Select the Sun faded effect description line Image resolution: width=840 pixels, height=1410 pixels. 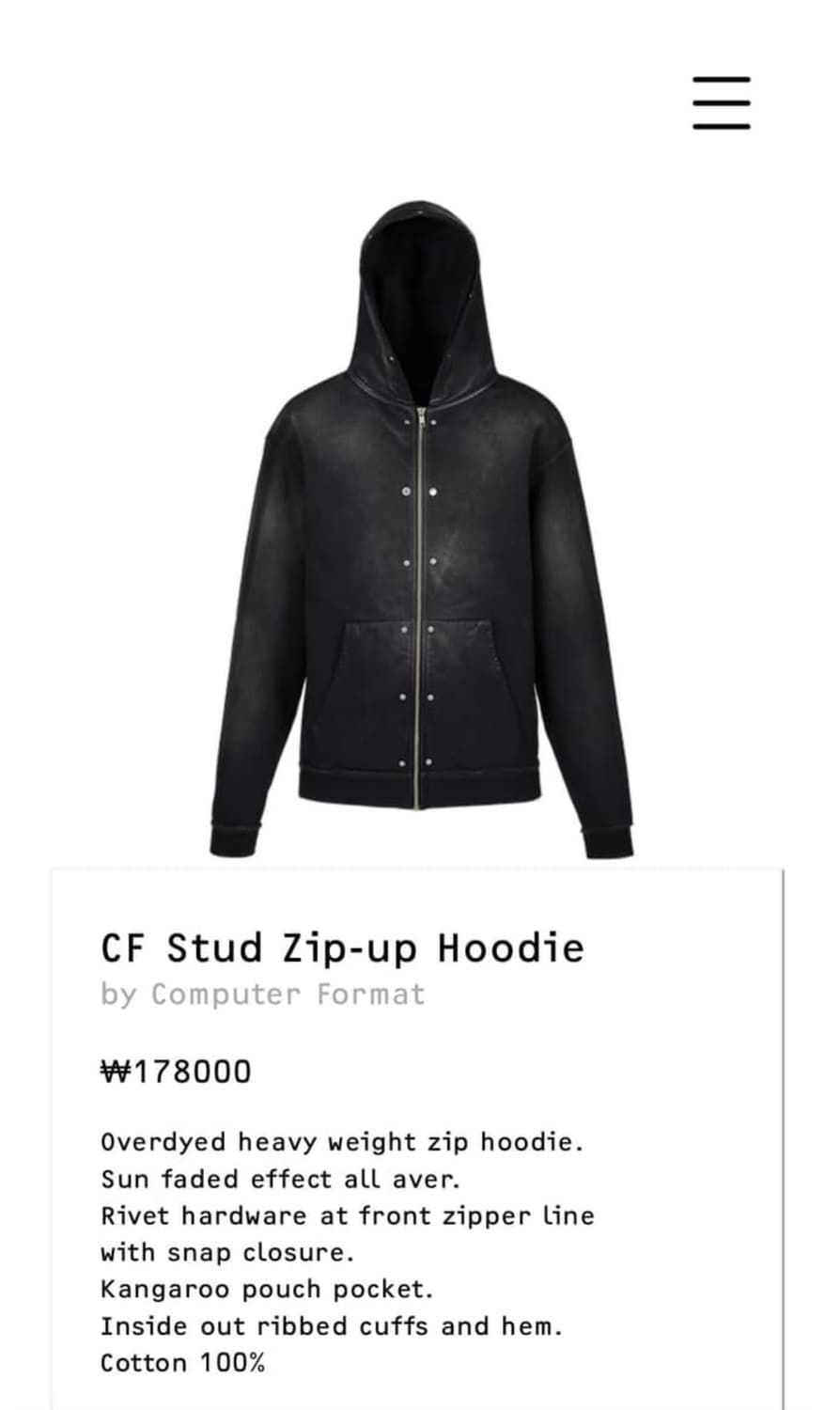pyautogui.click(x=280, y=1179)
